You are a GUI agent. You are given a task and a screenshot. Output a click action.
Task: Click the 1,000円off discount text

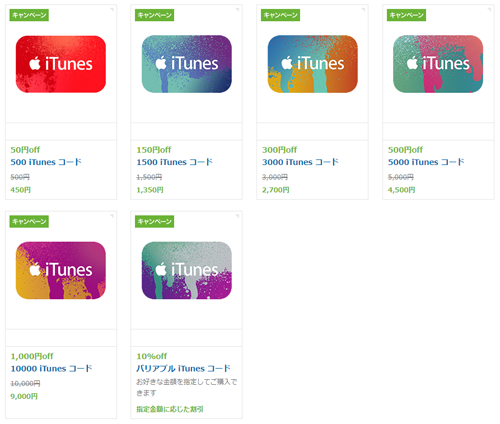pyautogui.click(x=32, y=356)
